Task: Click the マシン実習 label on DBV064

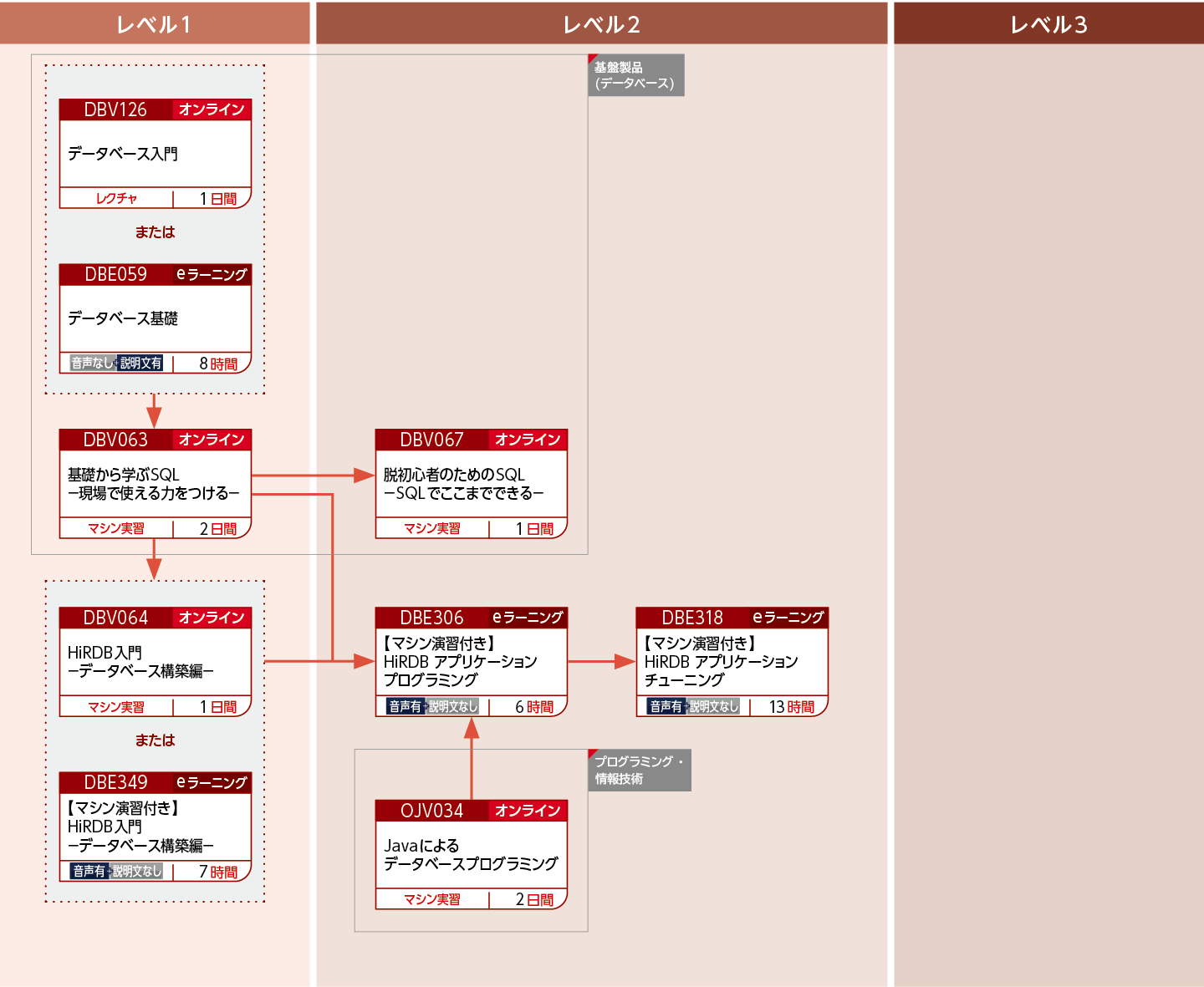Action: pos(116,707)
